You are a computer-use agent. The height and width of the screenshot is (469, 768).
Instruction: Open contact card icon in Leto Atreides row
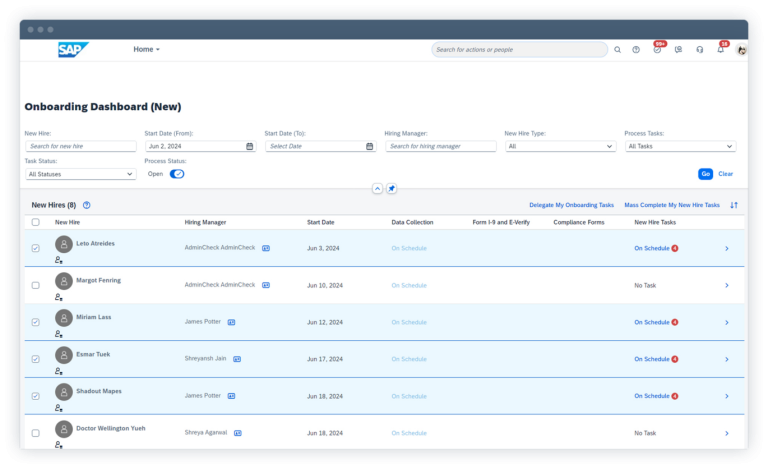point(266,248)
